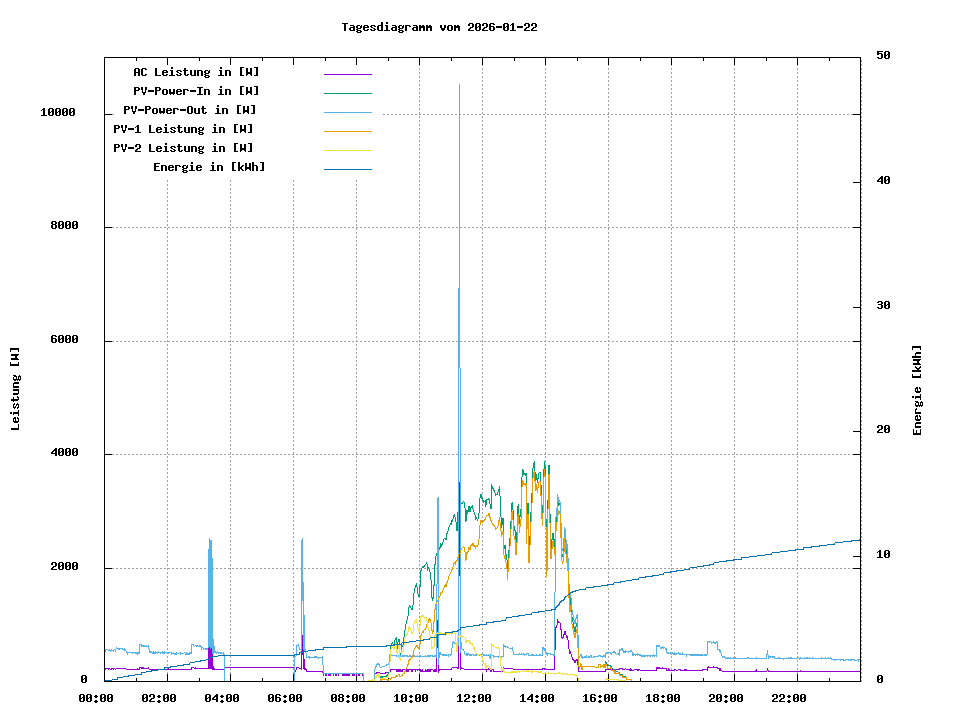This screenshot has height=720, width=960.
Task: Select 'AC Leistung in [W]' legend label
Action: 196,72
